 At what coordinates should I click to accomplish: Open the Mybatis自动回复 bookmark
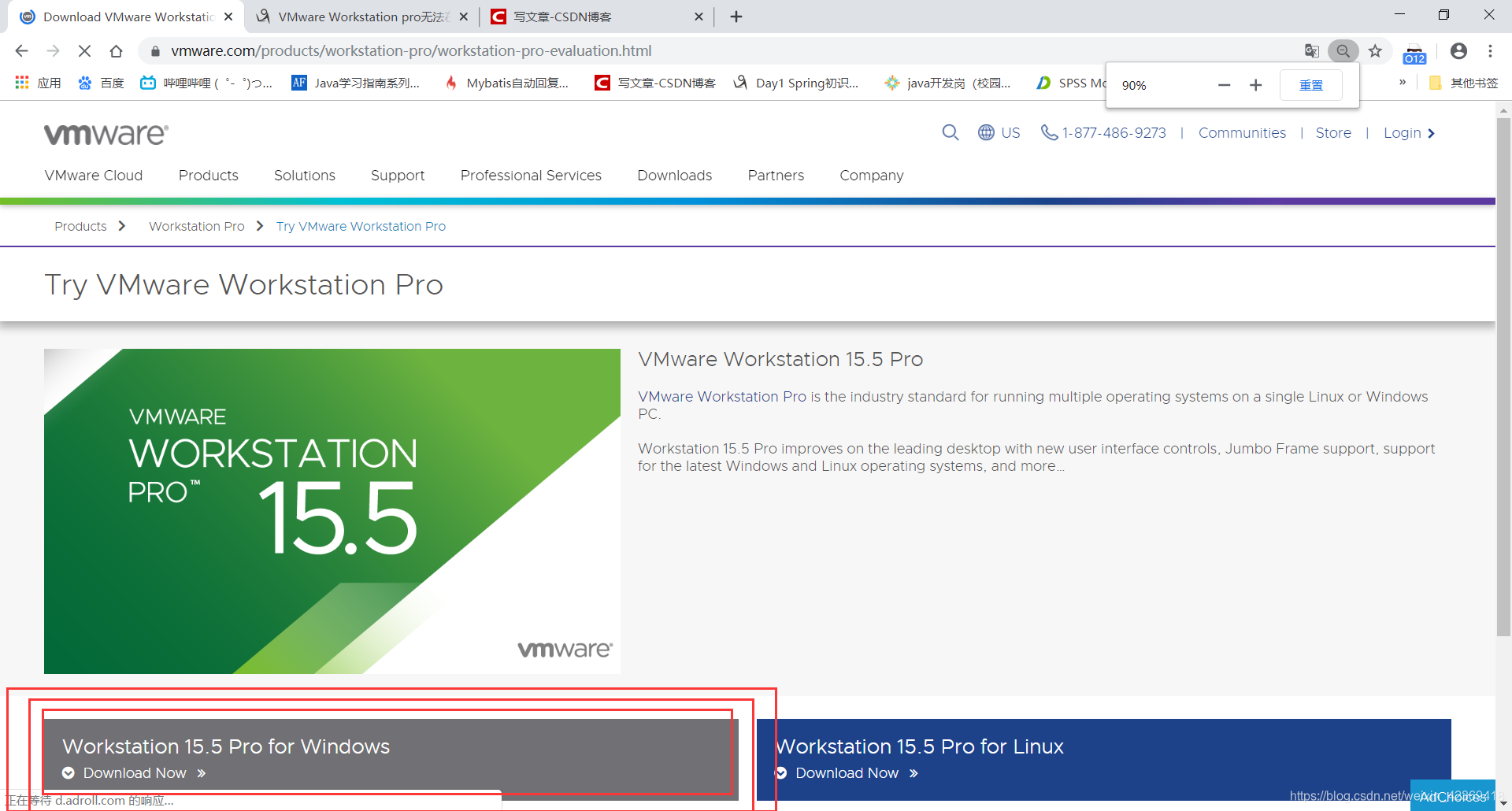pyautogui.click(x=506, y=83)
